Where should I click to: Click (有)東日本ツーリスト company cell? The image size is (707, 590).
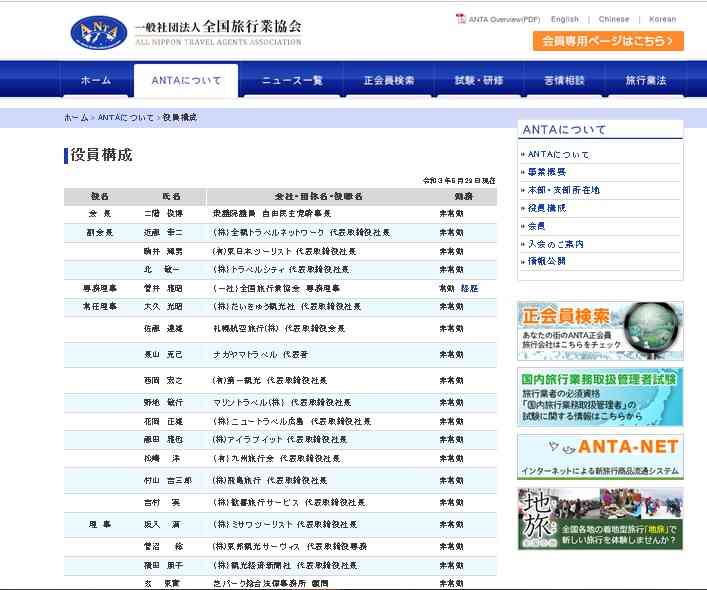pyautogui.click(x=284, y=252)
